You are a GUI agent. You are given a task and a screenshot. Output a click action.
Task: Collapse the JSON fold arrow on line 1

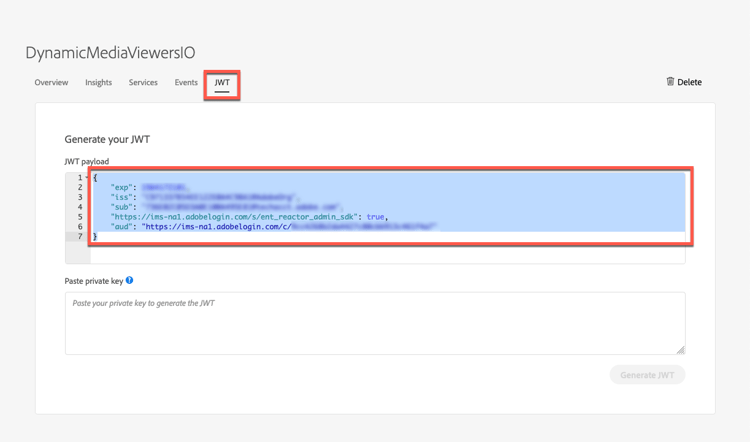[x=87, y=177]
